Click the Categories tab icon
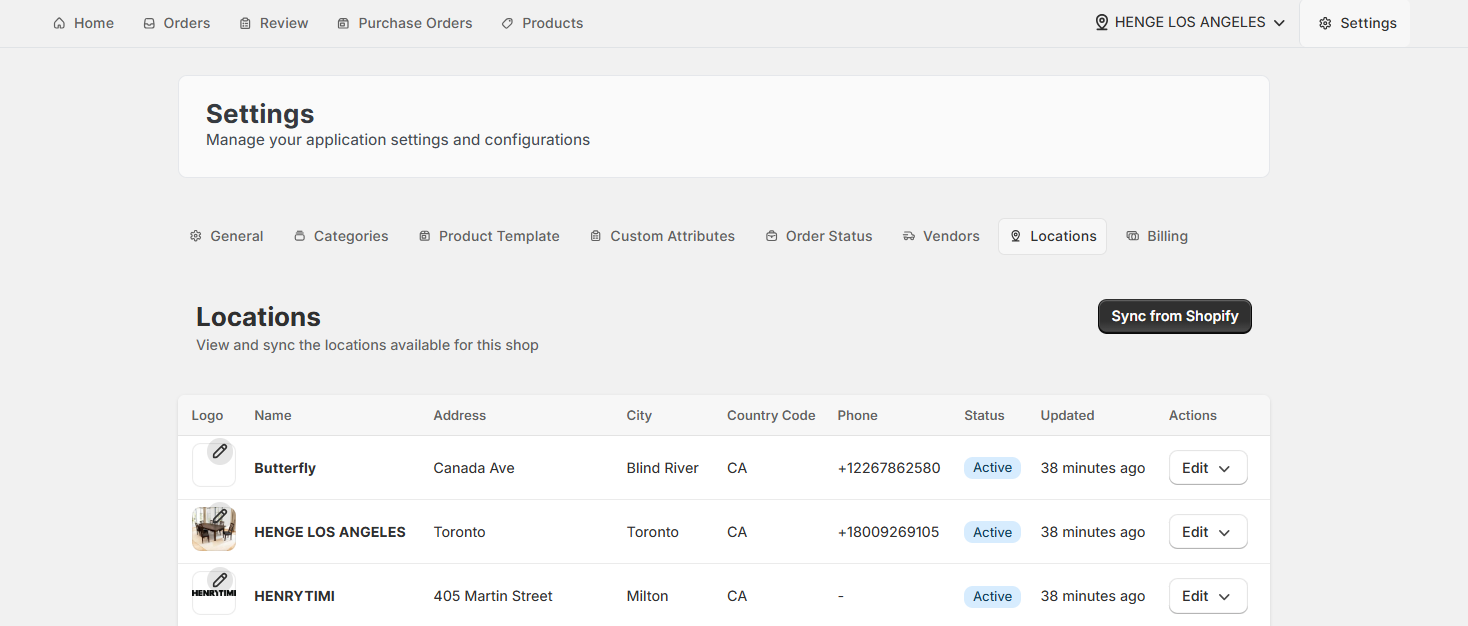Viewport: 1468px width, 626px height. coord(299,236)
